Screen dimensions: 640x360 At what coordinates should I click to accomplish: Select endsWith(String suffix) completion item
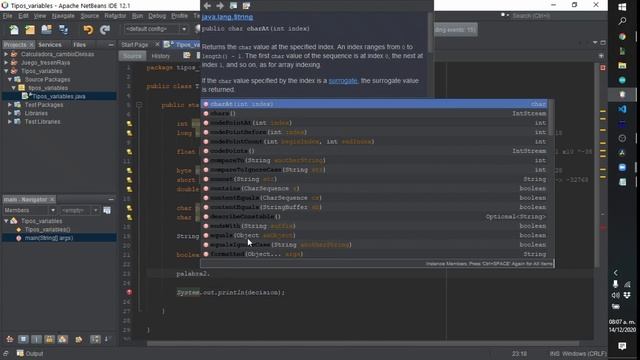click(x=375, y=226)
